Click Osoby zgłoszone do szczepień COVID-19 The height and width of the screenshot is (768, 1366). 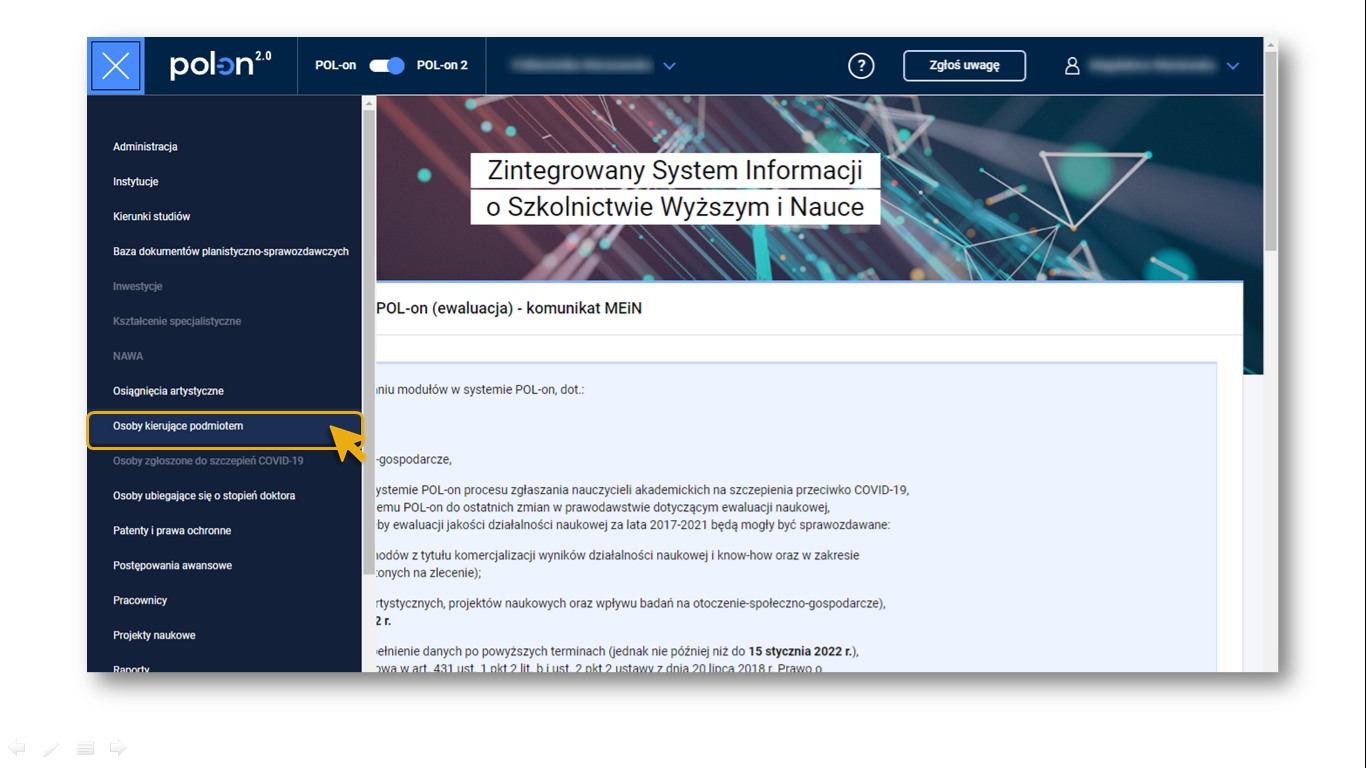(208, 461)
